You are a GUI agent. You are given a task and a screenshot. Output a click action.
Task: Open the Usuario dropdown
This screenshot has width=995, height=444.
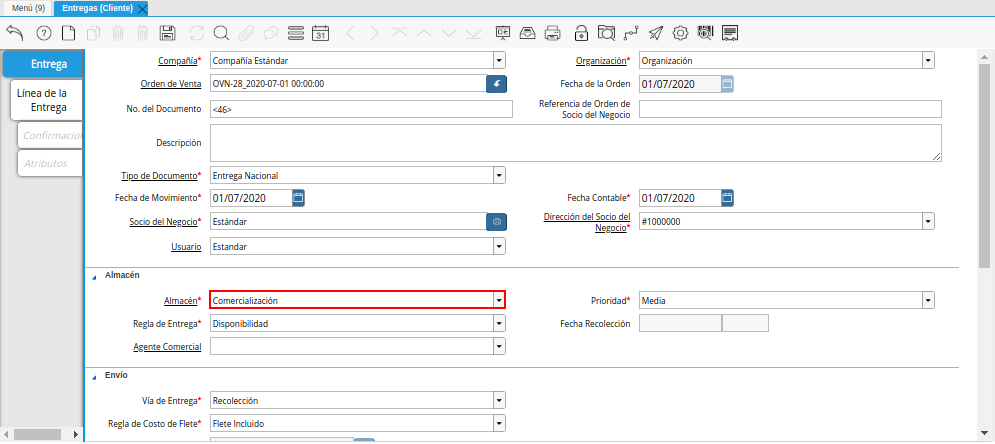(x=499, y=246)
